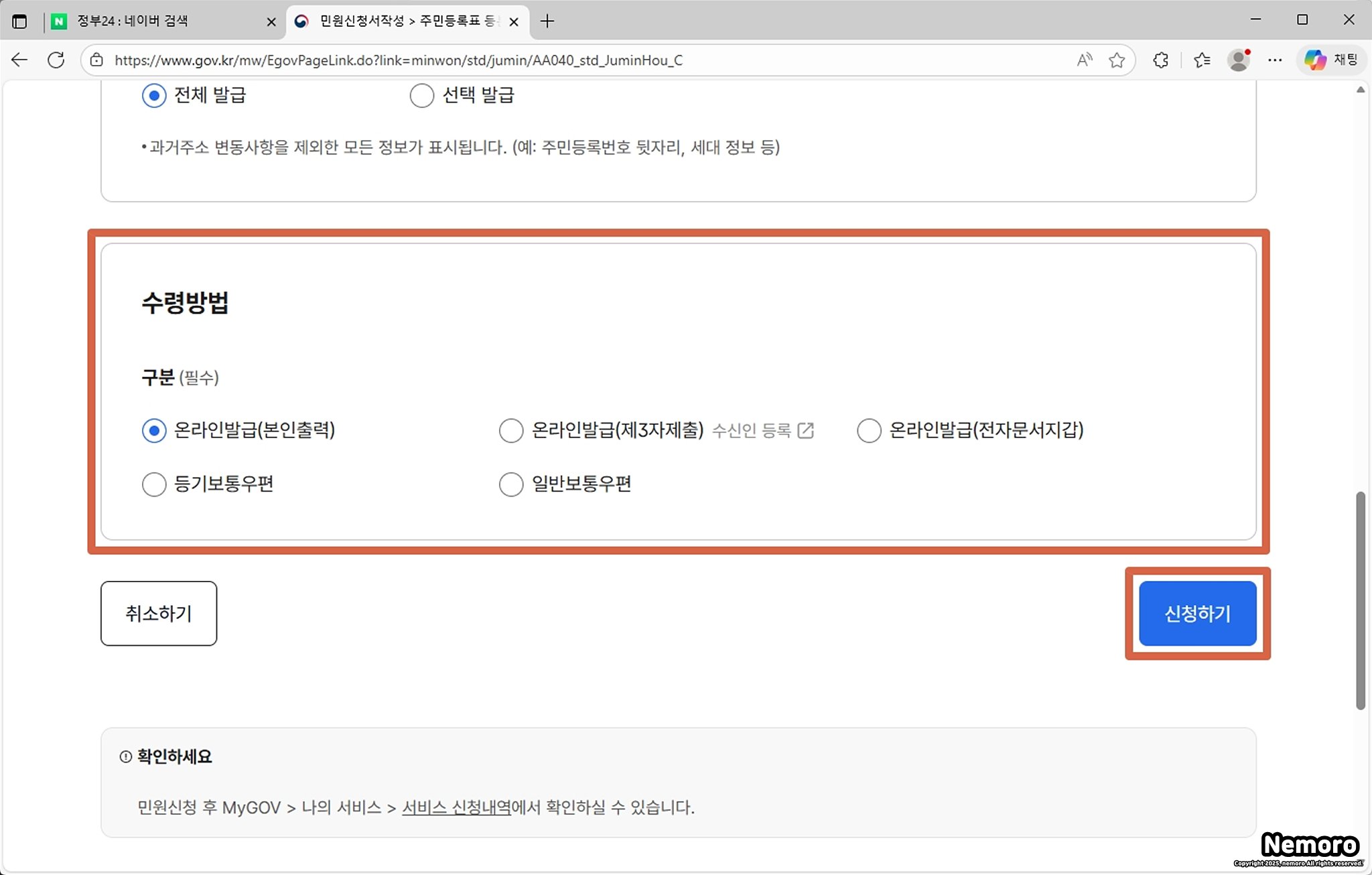This screenshot has width=1372, height=875.
Task: Open Copilot 채팅 sidebar
Action: tap(1330, 60)
